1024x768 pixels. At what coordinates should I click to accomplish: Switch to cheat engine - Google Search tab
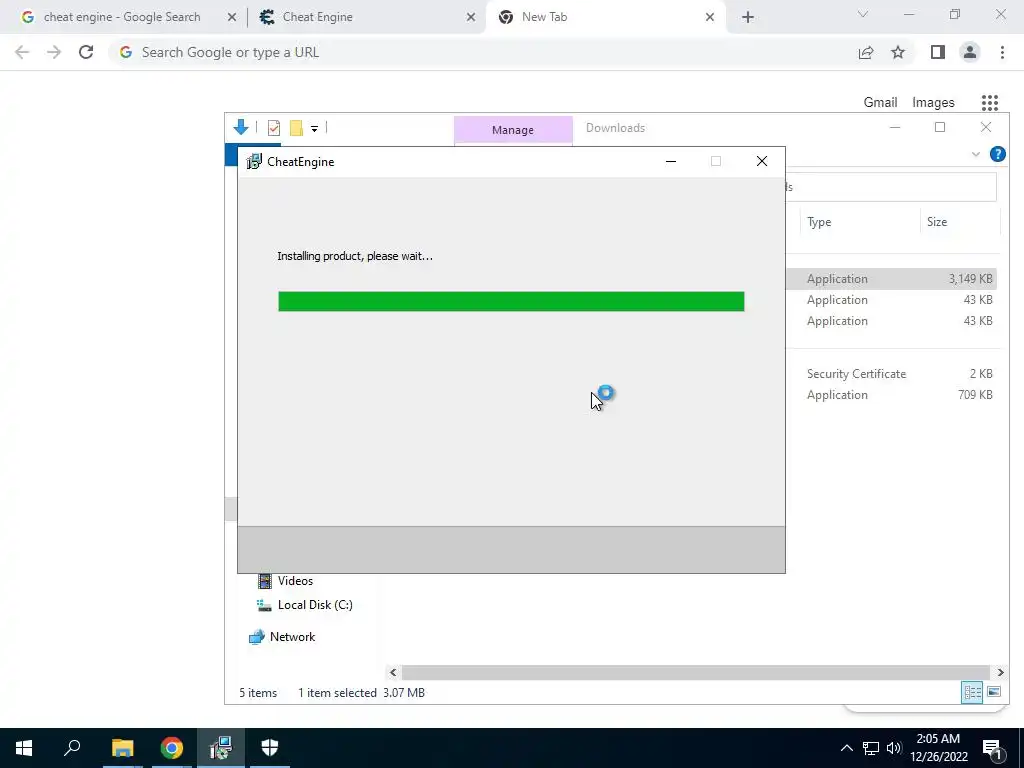pos(122,17)
